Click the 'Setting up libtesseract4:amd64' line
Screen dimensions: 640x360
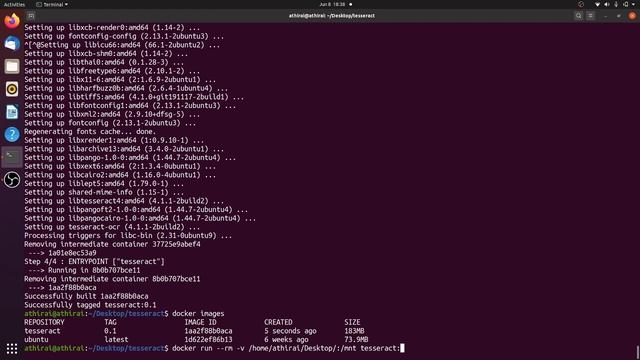tap(124, 201)
